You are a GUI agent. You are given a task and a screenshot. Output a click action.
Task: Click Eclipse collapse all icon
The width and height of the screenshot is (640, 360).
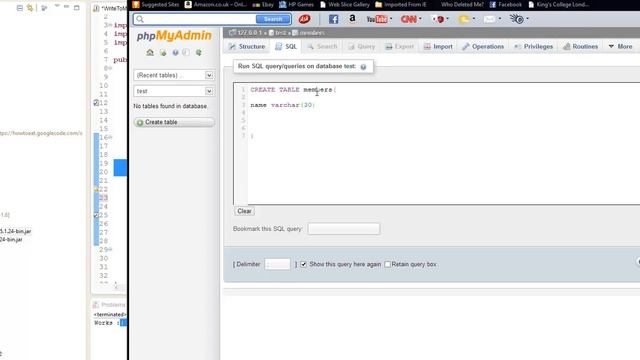click(19, 8)
